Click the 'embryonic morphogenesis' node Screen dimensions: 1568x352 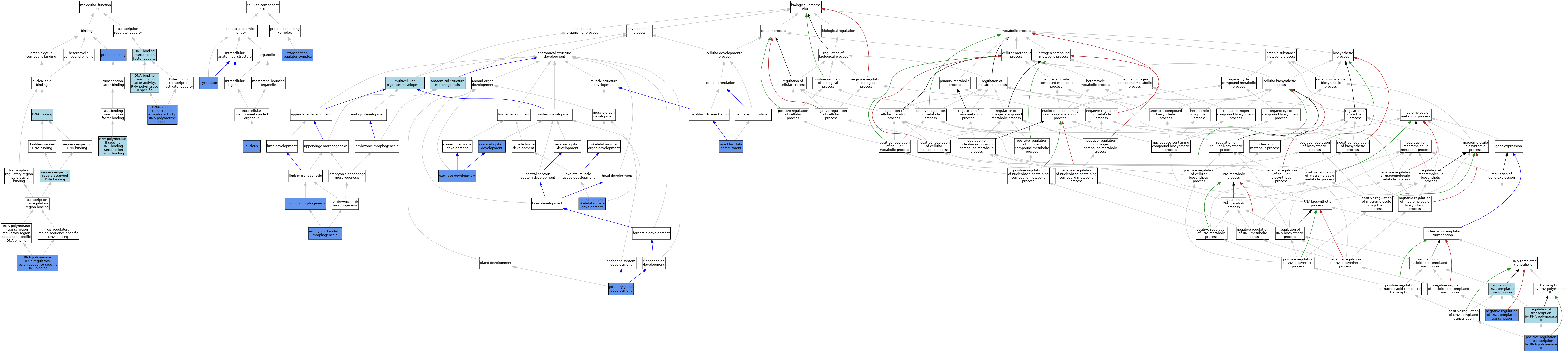[377, 146]
